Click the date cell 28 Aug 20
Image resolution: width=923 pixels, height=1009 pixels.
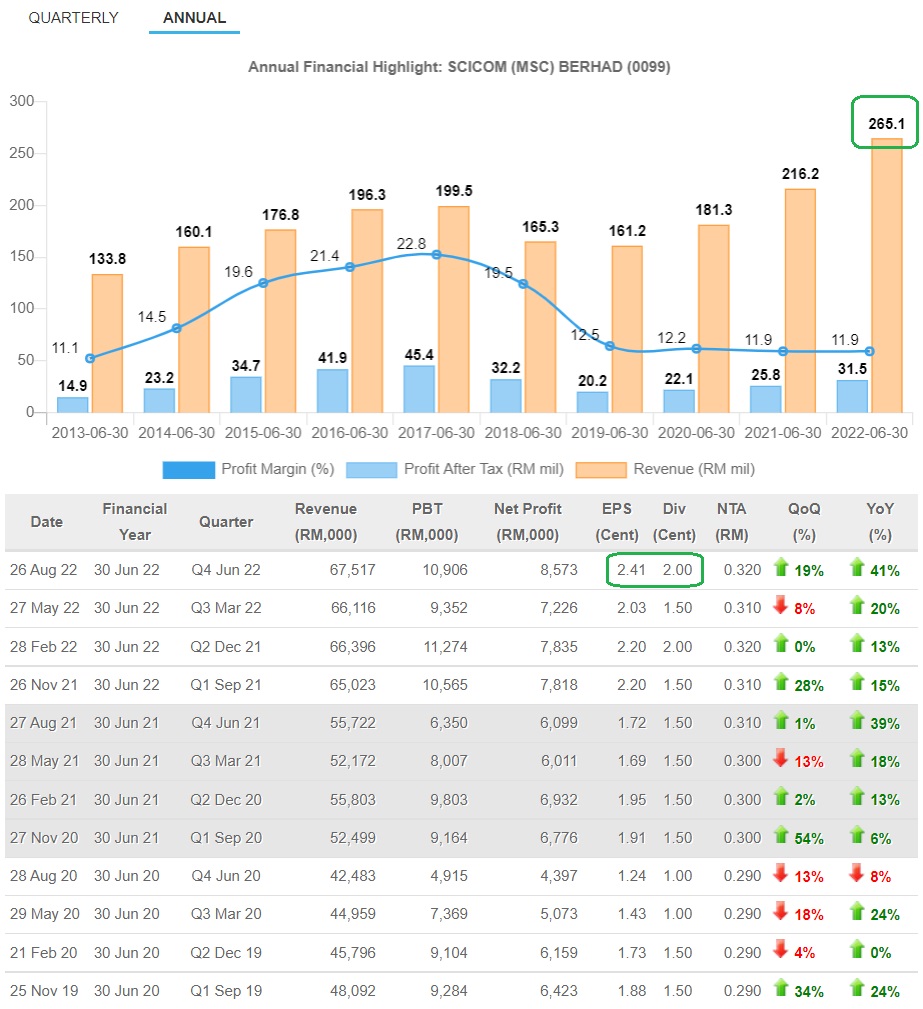pyautogui.click(x=43, y=876)
